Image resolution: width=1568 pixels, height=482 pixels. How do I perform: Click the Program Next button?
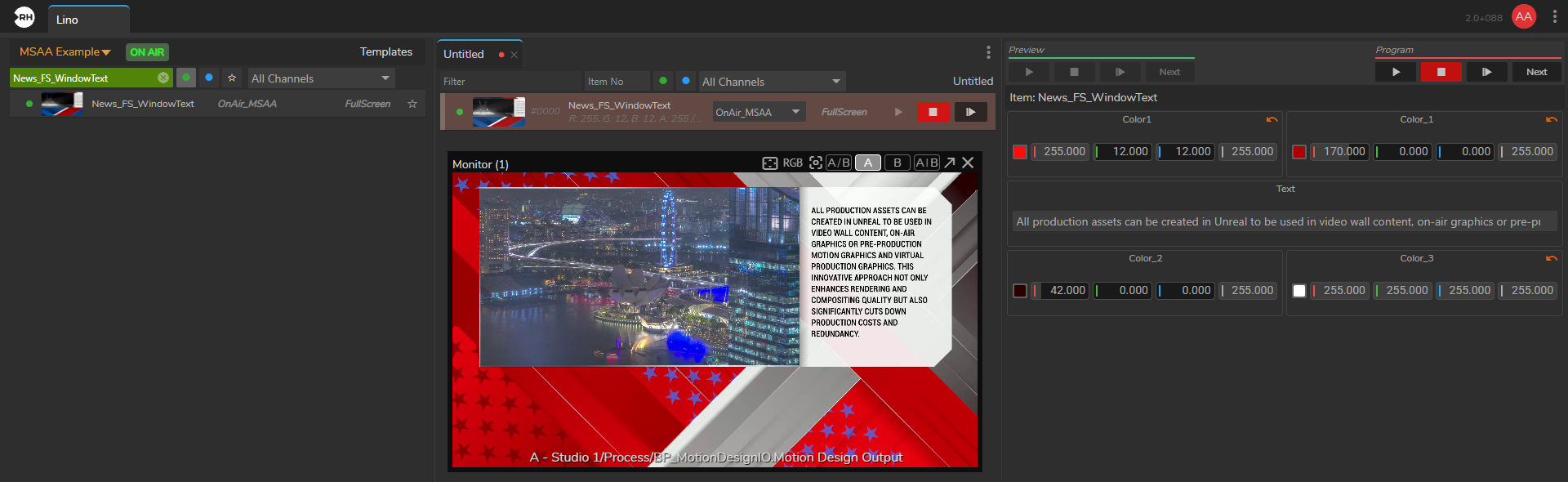click(1536, 72)
